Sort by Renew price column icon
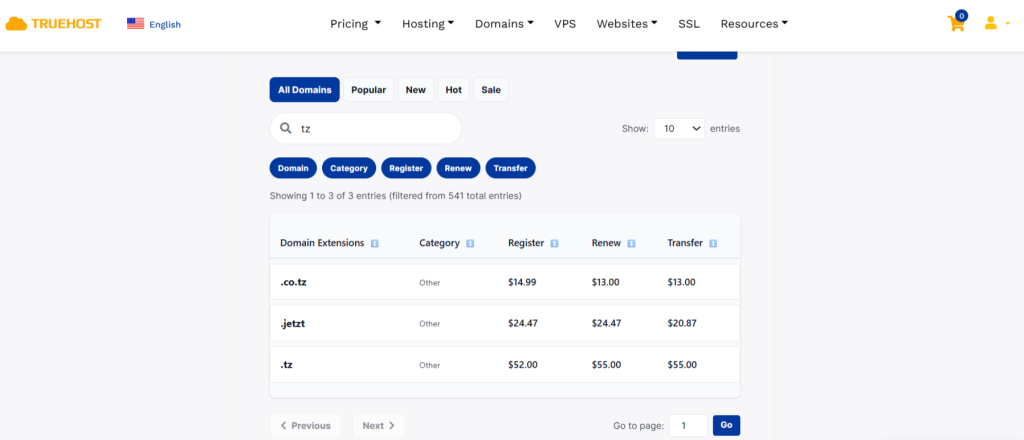Screen dimensions: 1024x440 point(631,243)
